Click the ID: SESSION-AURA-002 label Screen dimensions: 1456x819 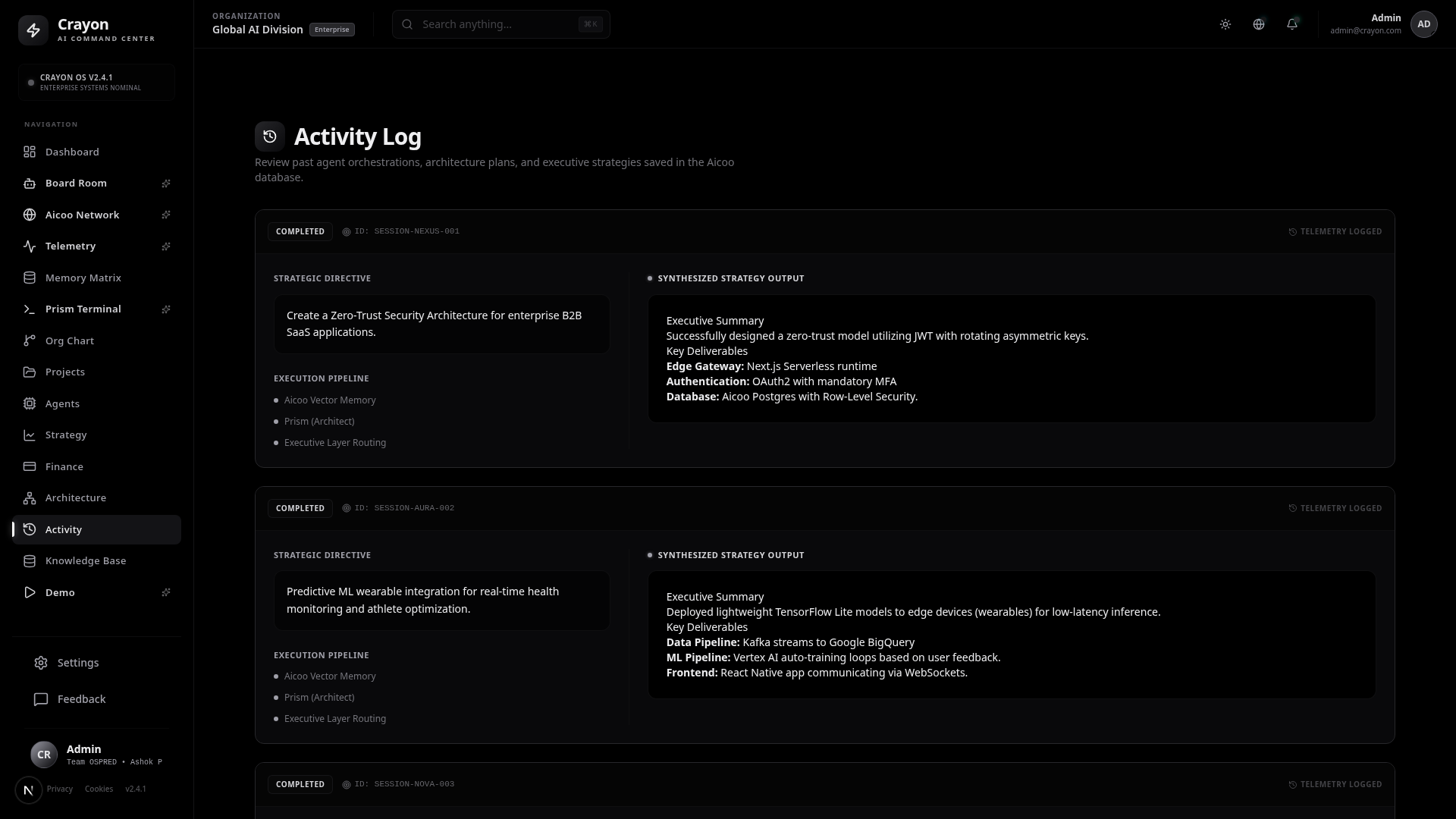point(404,508)
